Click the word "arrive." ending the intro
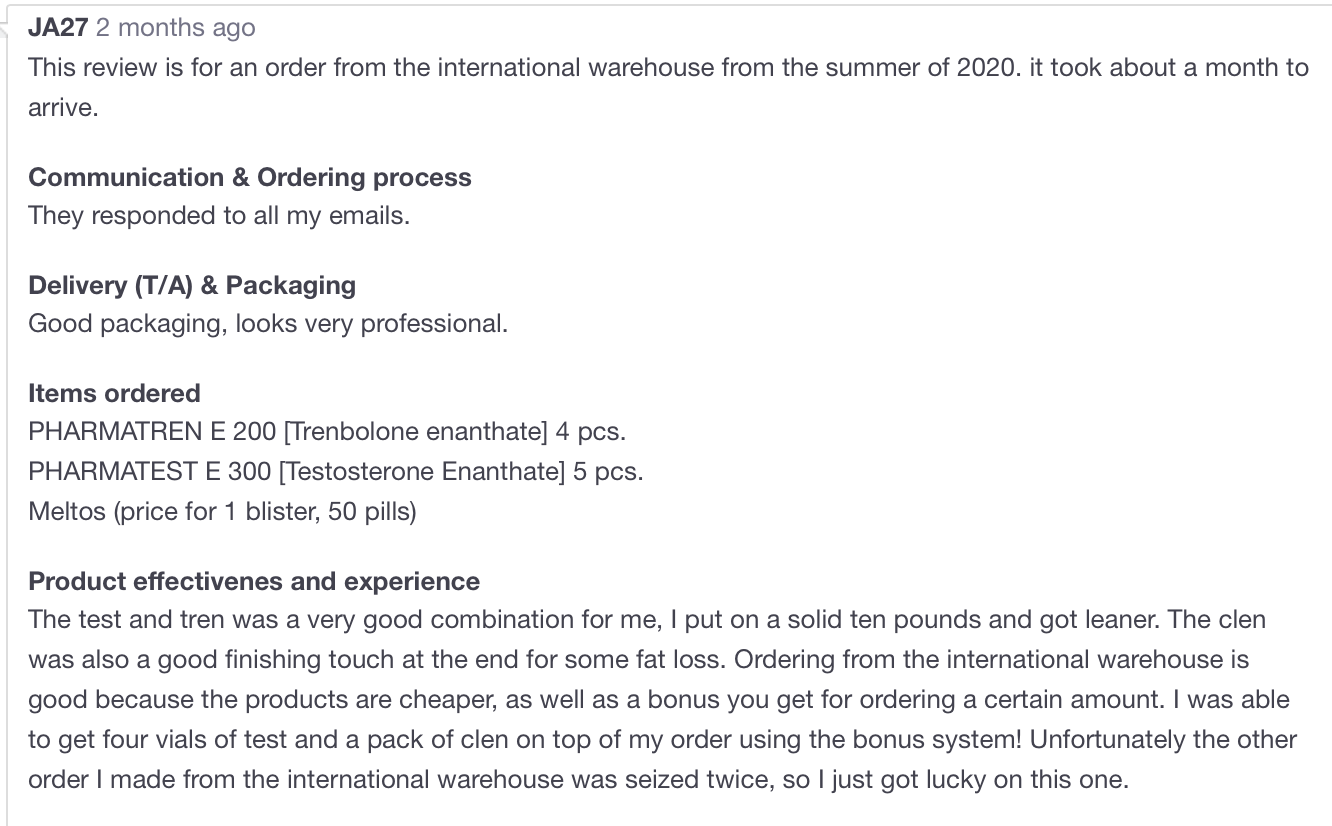 [63, 108]
